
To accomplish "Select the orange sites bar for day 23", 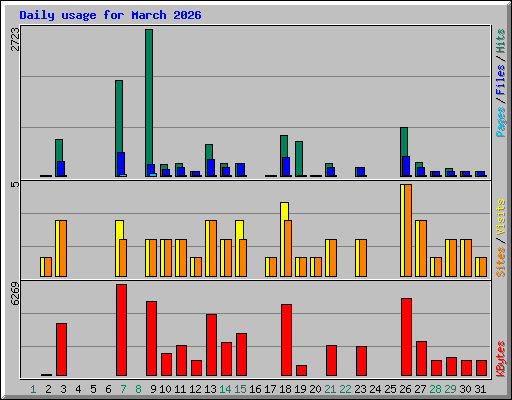I will 363,258.
